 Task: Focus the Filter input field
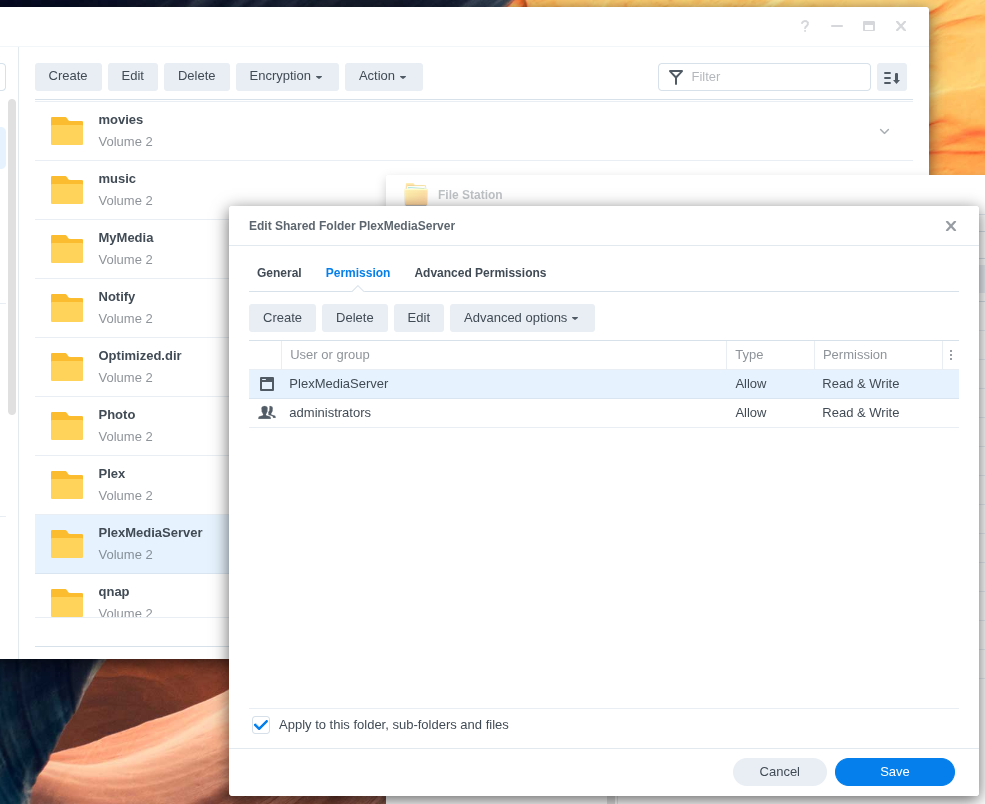point(764,77)
